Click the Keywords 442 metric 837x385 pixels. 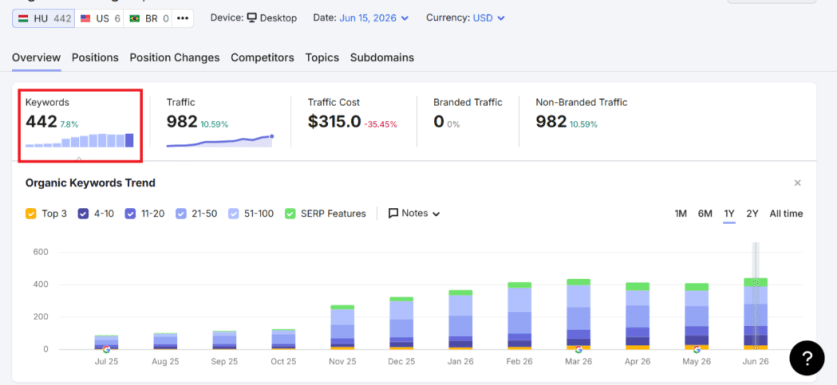41,122
